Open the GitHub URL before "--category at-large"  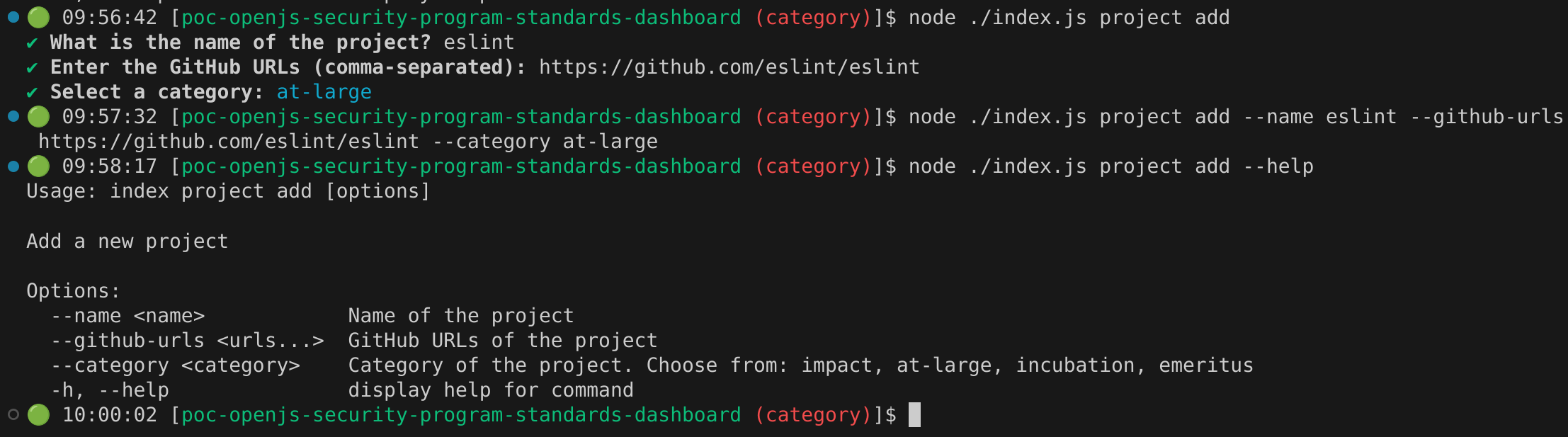[228, 142]
